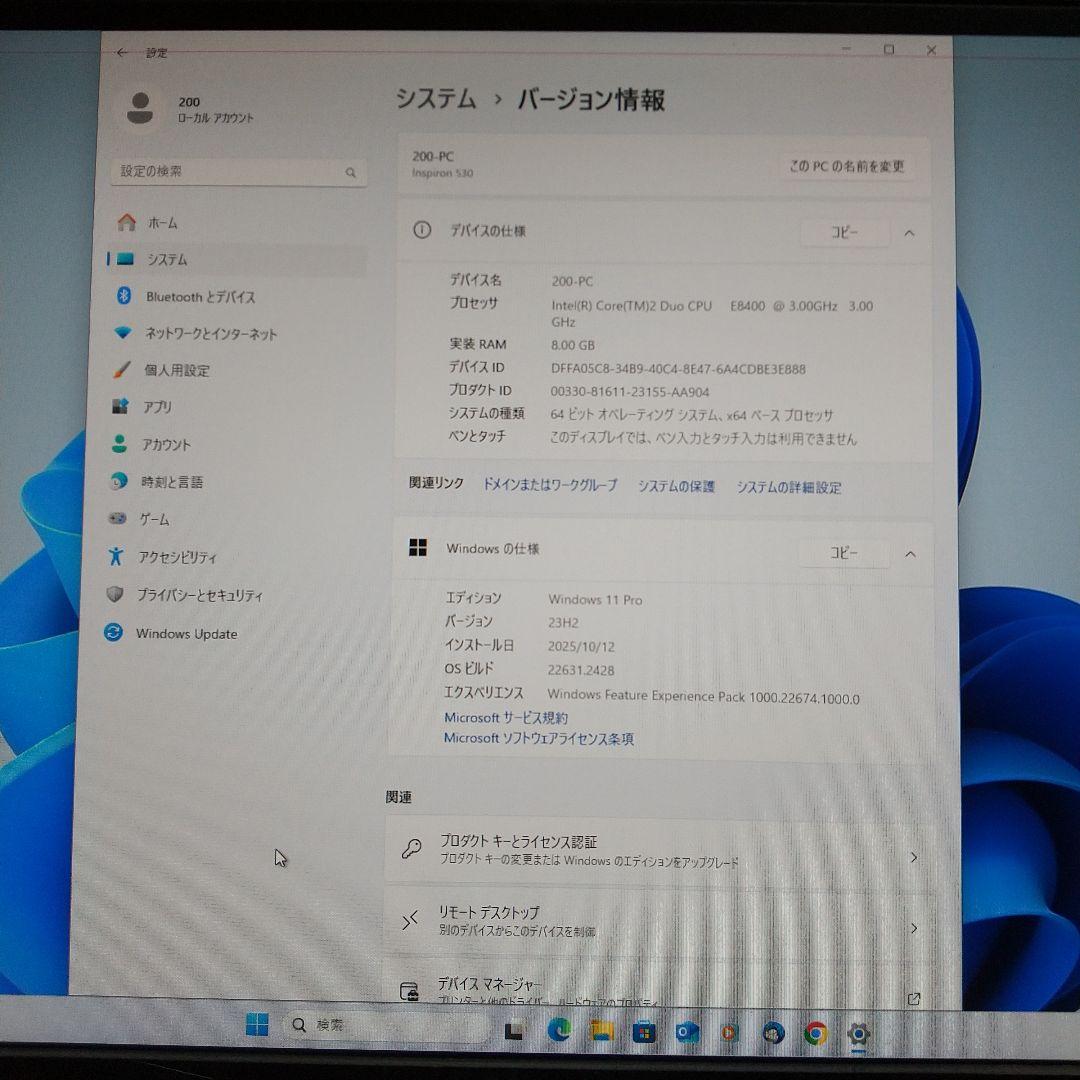Copy the Windows specifications
Image resolution: width=1080 pixels, height=1080 pixels.
click(844, 552)
